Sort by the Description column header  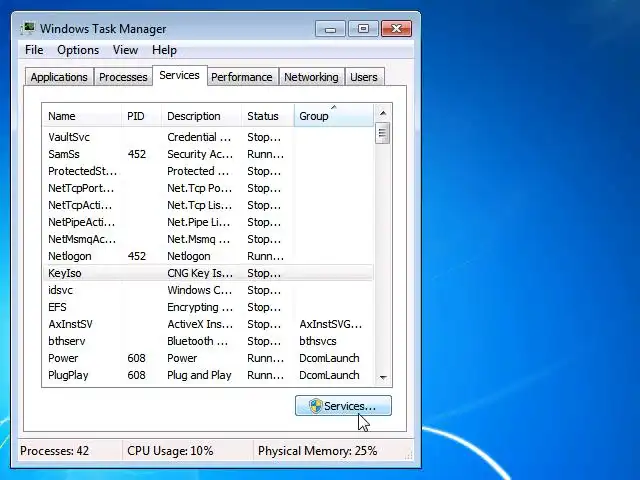coord(201,116)
